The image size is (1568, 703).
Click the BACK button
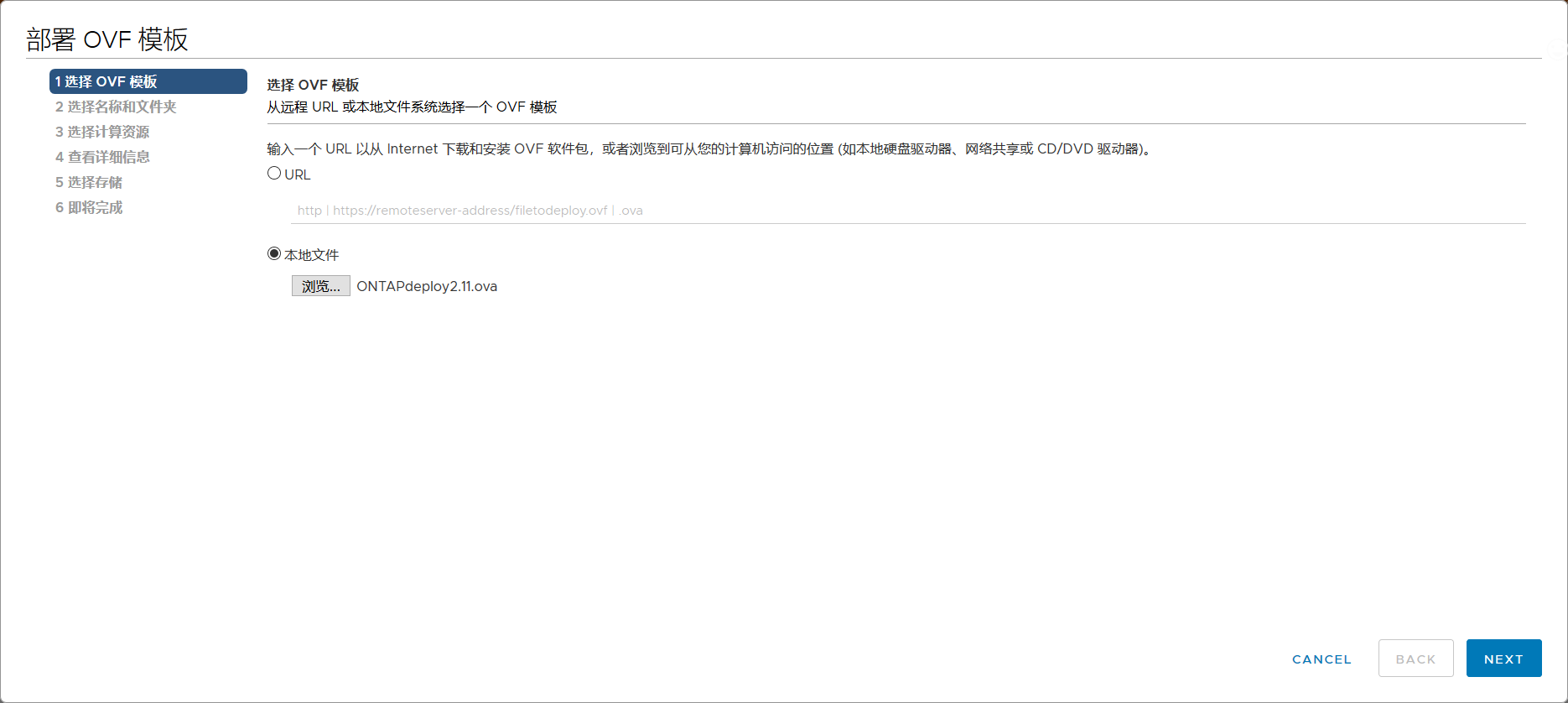[x=1415, y=659]
